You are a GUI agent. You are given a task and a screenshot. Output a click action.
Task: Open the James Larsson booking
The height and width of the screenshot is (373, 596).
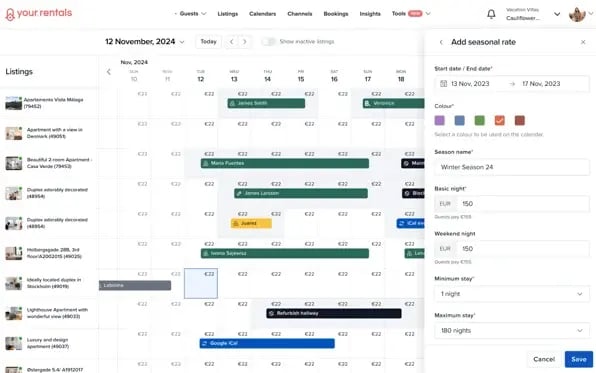(x=301, y=194)
